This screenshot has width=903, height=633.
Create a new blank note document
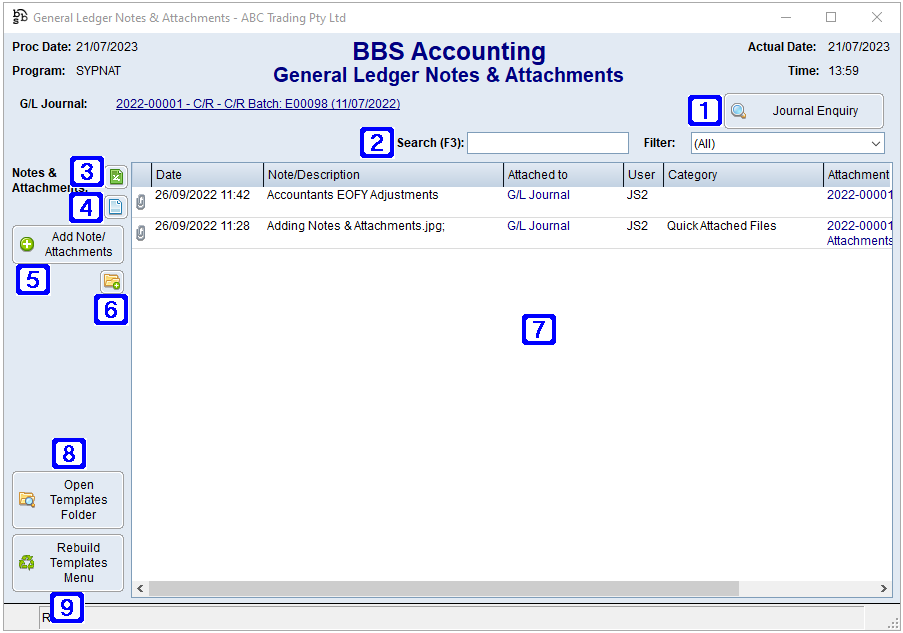pos(116,207)
